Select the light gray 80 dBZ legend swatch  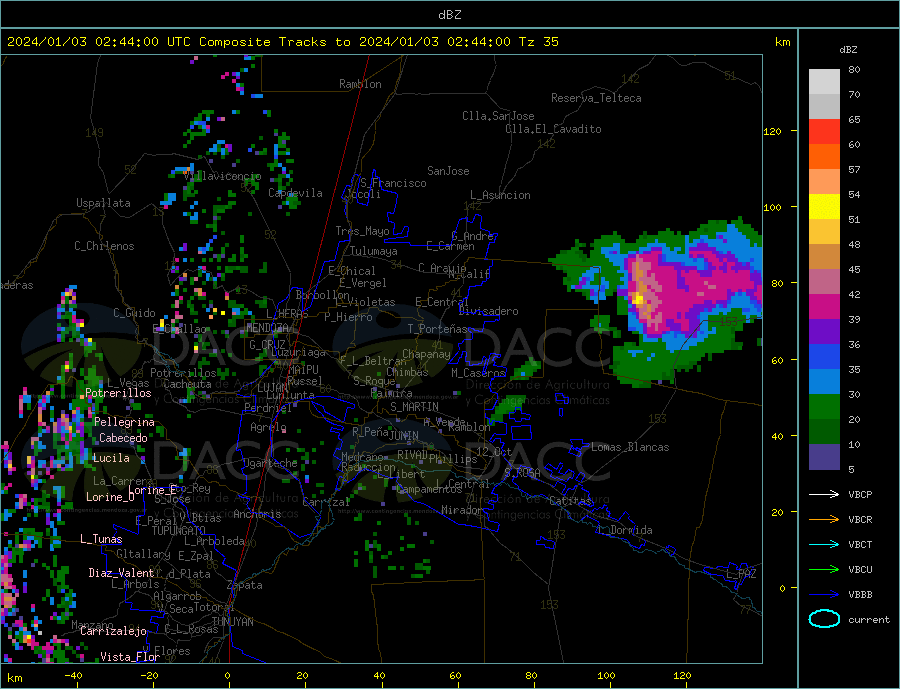[824, 82]
